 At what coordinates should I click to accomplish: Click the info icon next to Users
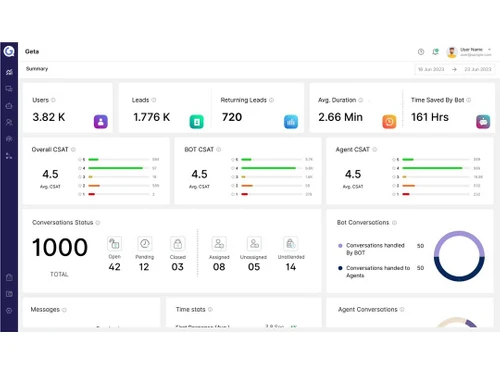(53, 100)
